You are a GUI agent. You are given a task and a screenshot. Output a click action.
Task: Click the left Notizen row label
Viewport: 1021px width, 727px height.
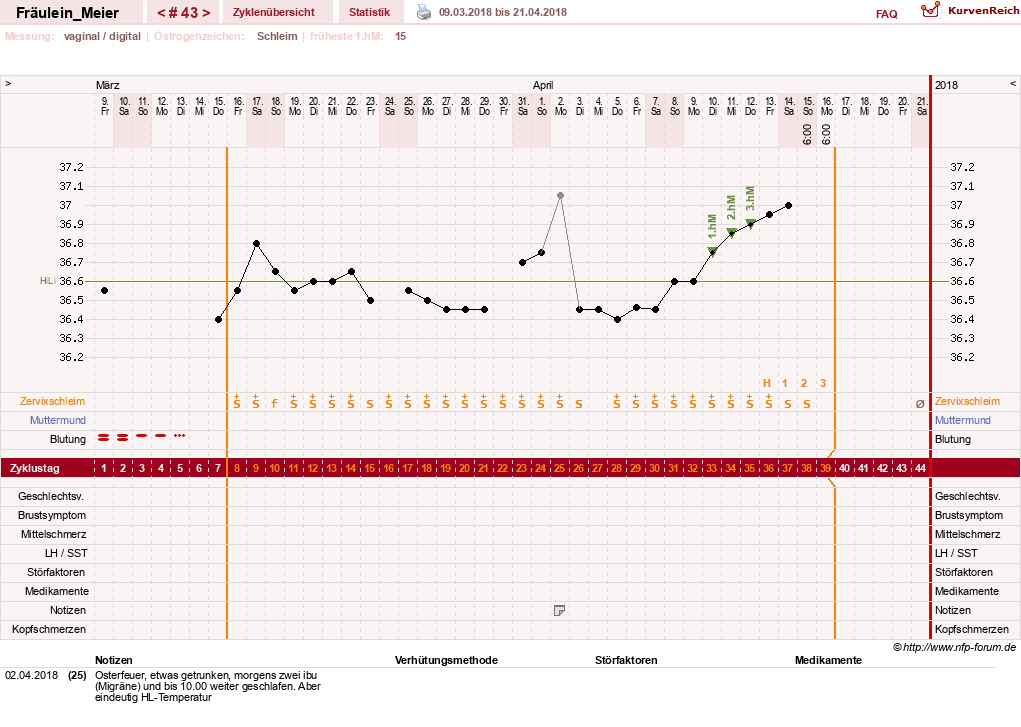[x=68, y=610]
